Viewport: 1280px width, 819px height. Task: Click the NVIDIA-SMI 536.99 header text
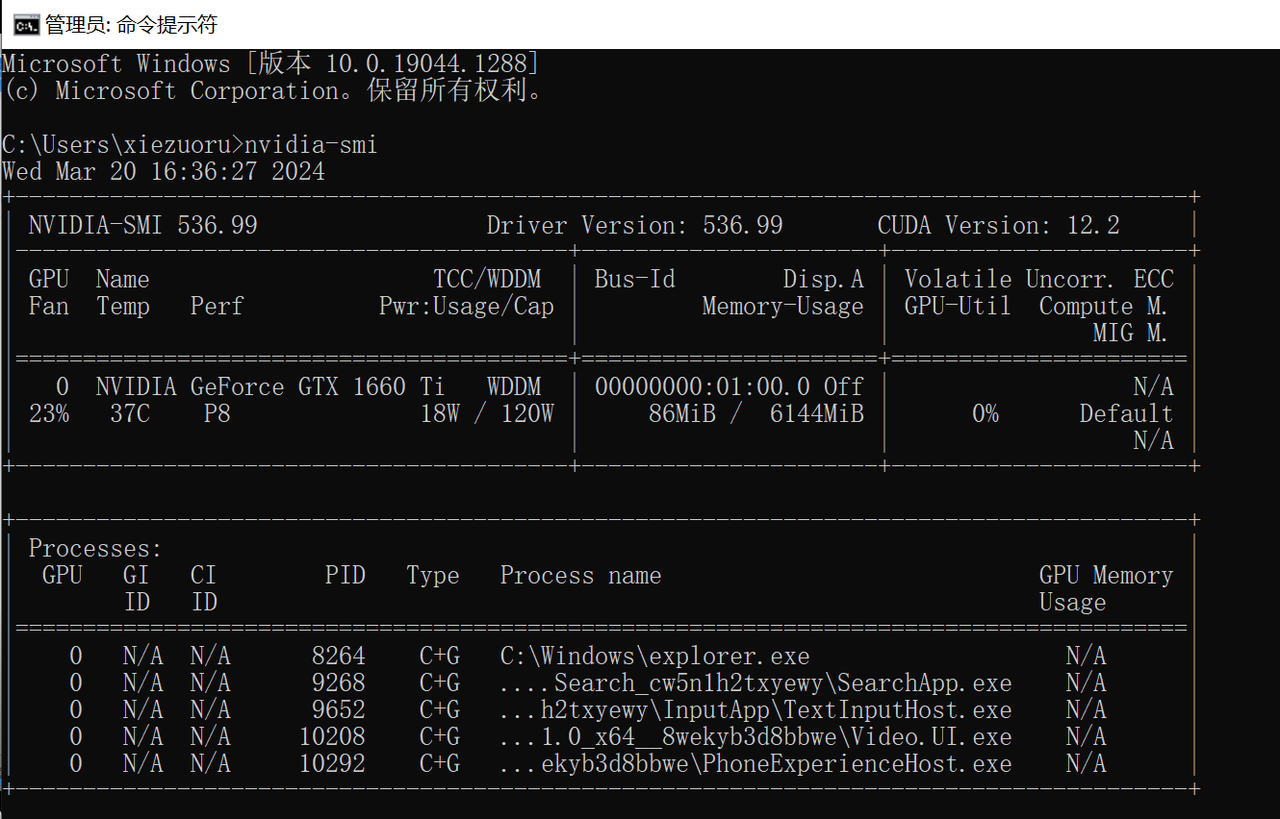click(143, 225)
